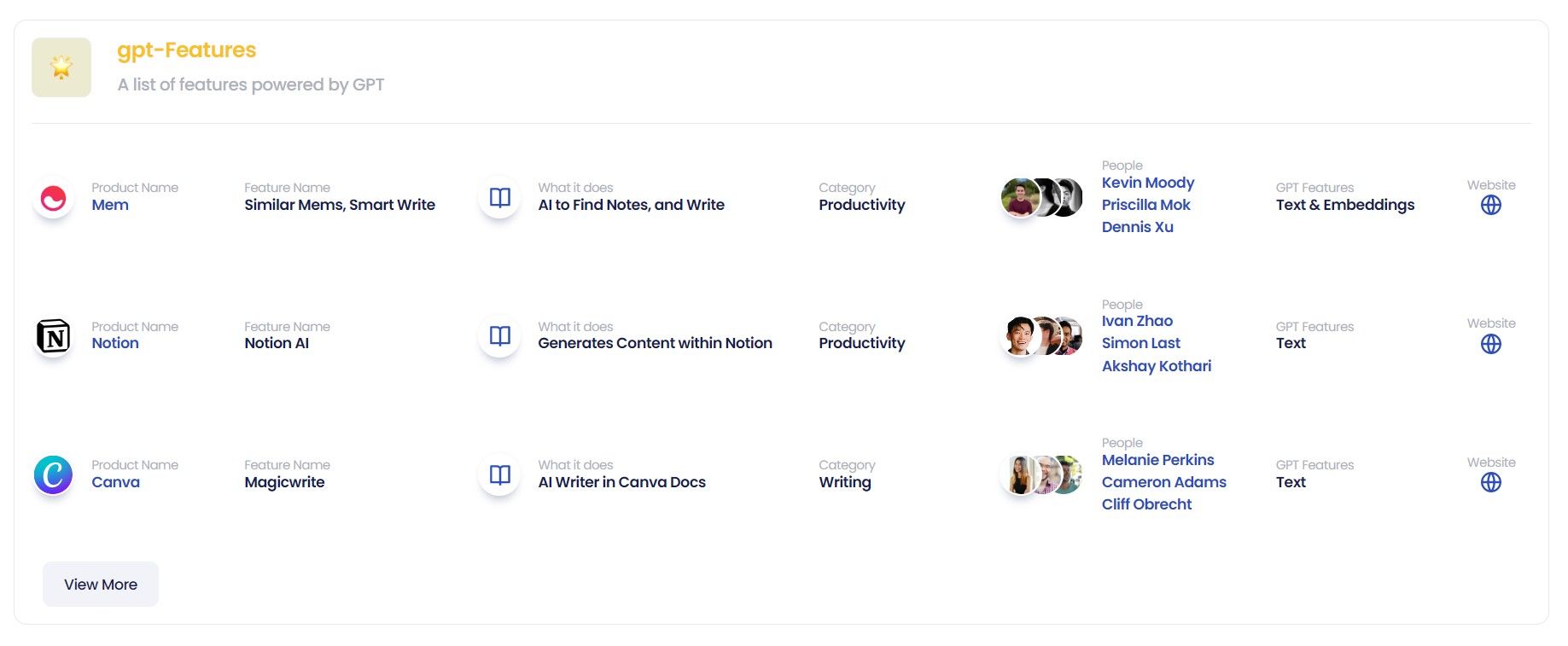Open Akshay Kothari's profile link

(1156, 366)
